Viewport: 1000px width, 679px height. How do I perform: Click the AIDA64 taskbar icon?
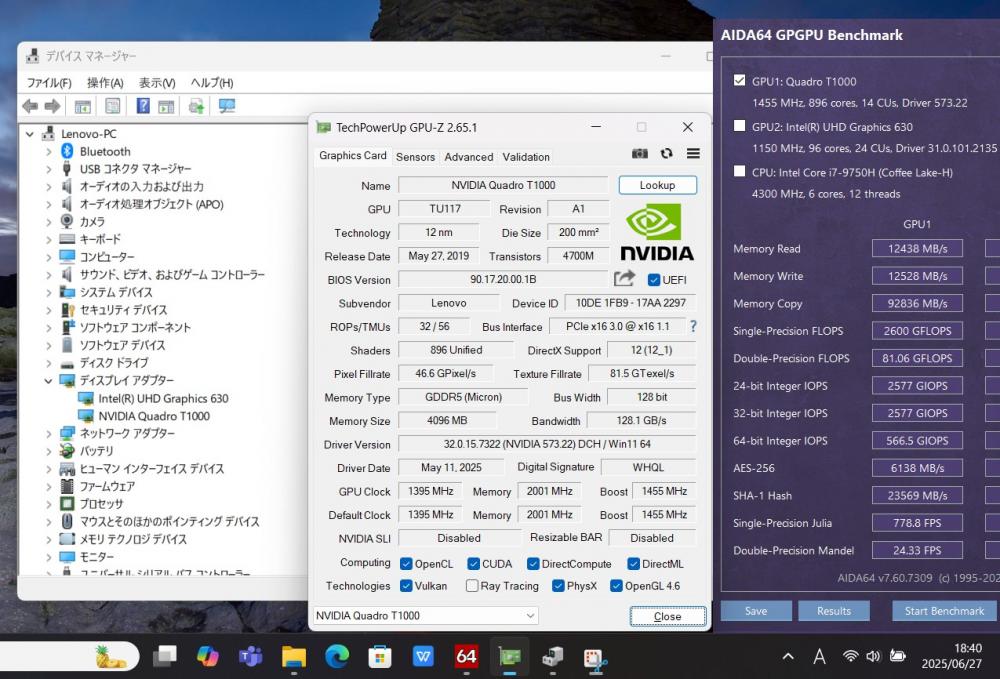pos(466,655)
